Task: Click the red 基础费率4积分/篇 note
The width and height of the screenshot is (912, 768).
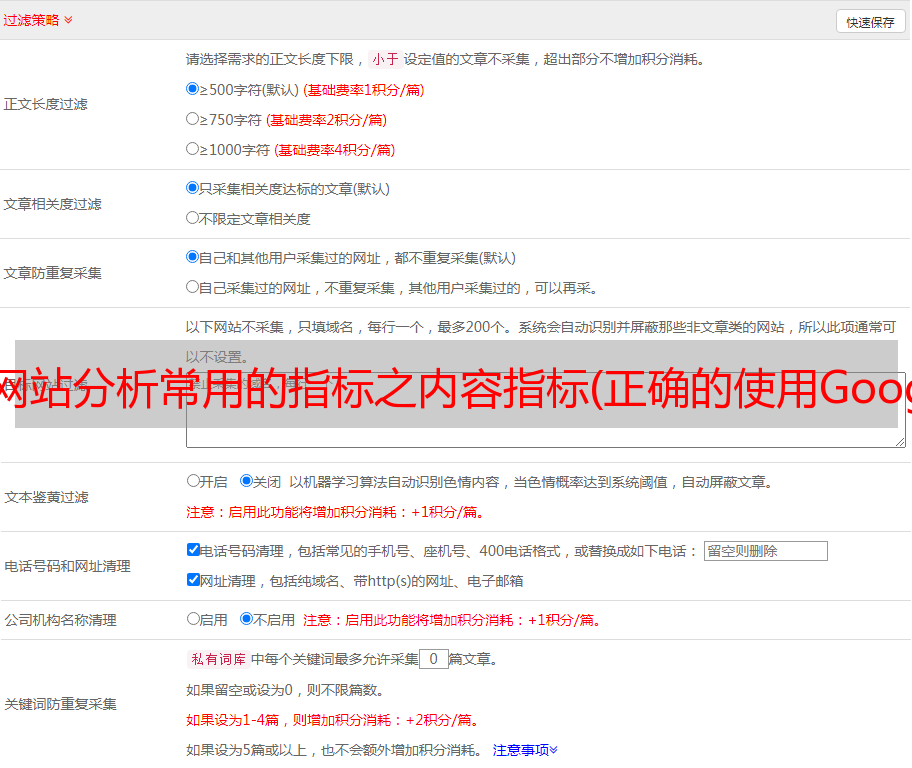Action: pos(334,150)
